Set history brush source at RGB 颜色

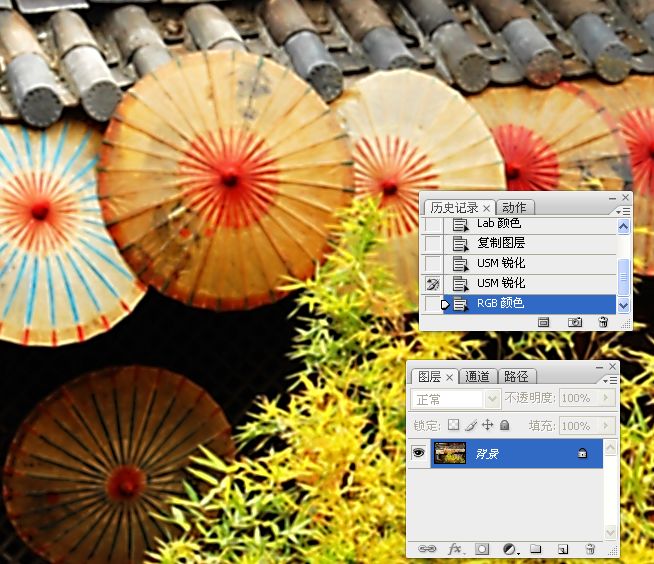(x=433, y=304)
